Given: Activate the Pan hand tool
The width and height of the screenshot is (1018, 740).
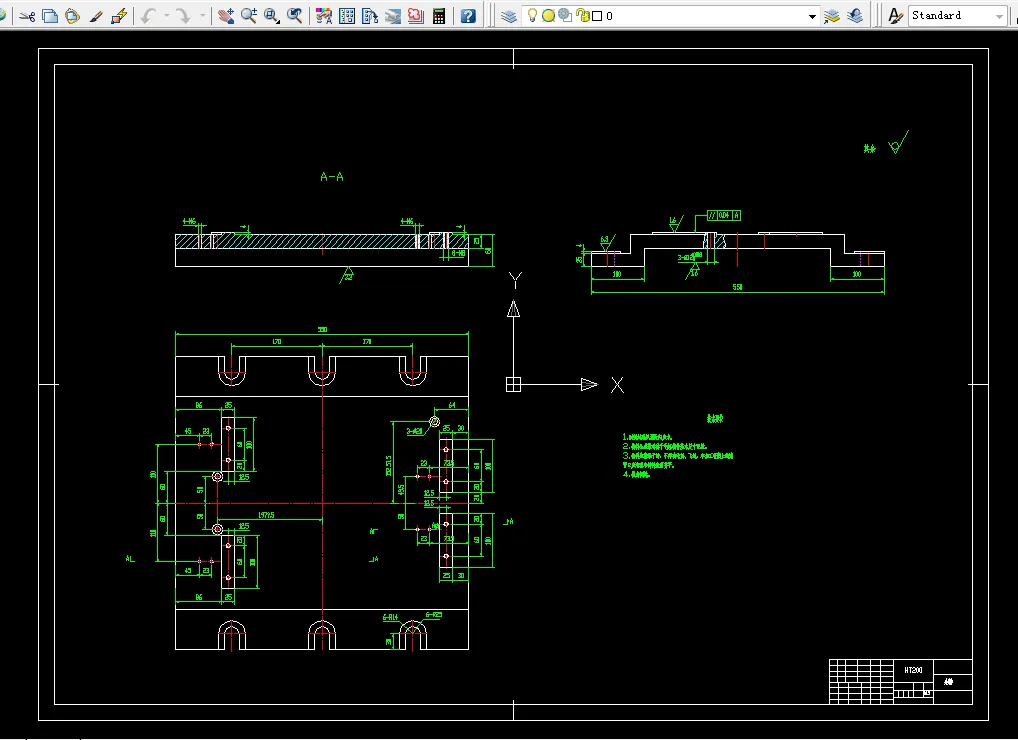Looking at the screenshot, I should [226, 16].
